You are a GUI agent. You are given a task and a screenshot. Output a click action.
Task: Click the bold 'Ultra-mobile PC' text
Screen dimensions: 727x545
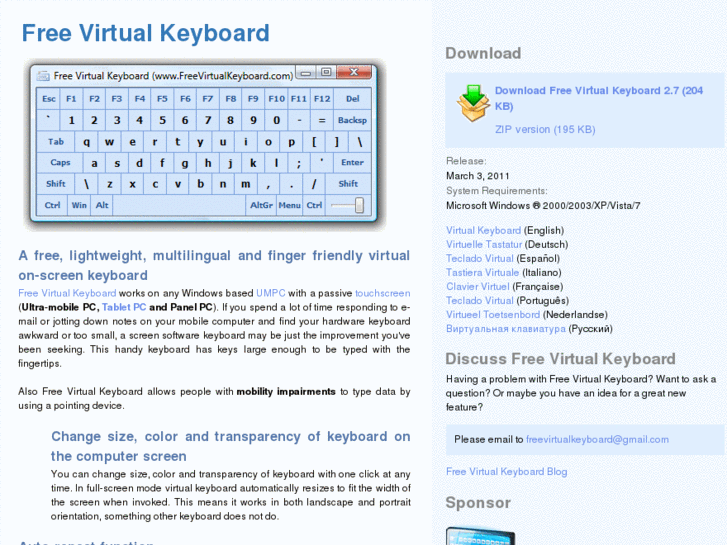(60, 307)
